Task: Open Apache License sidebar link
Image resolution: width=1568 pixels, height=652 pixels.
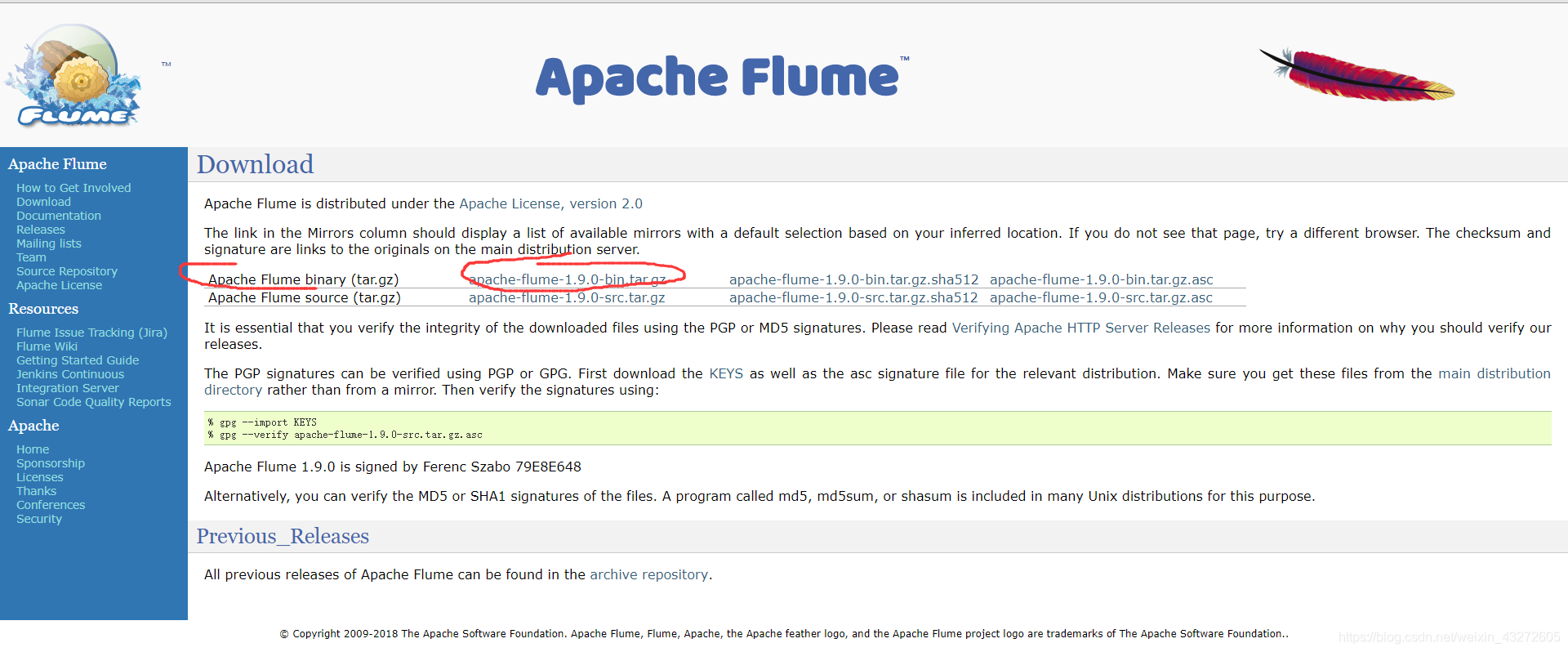Action: [60, 285]
